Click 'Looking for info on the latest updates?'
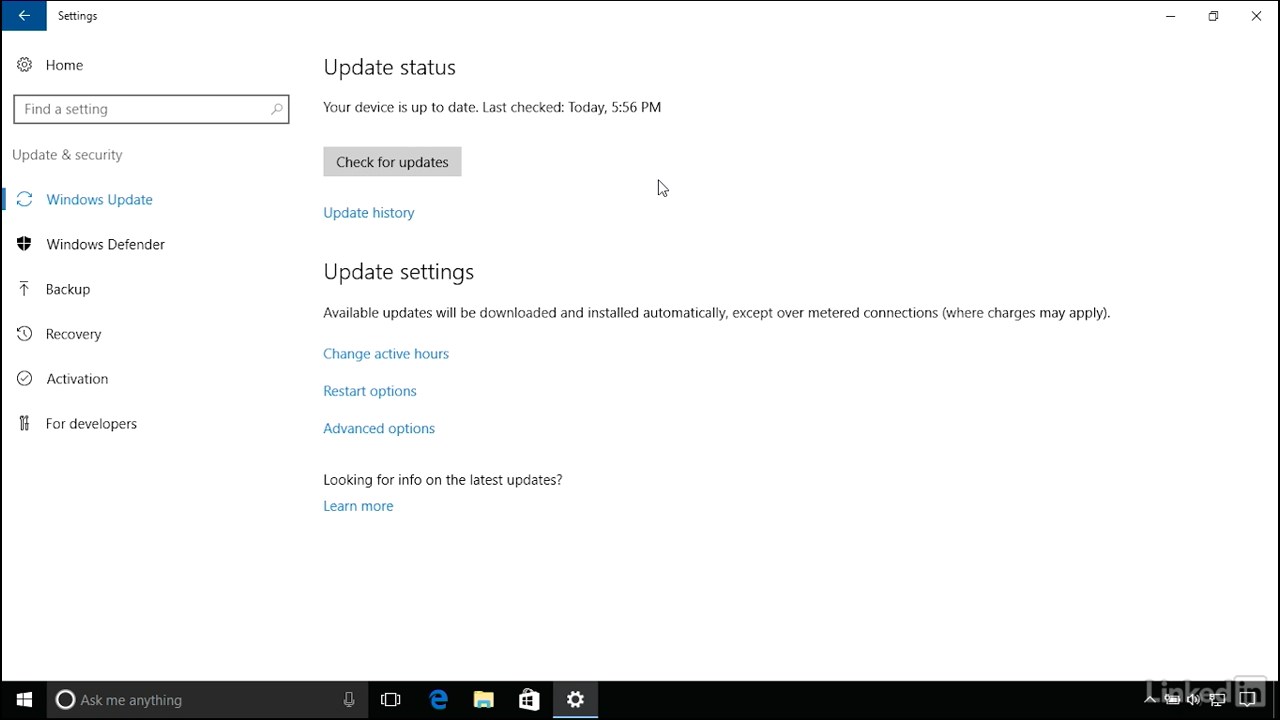This screenshot has width=1280, height=720. (x=442, y=480)
